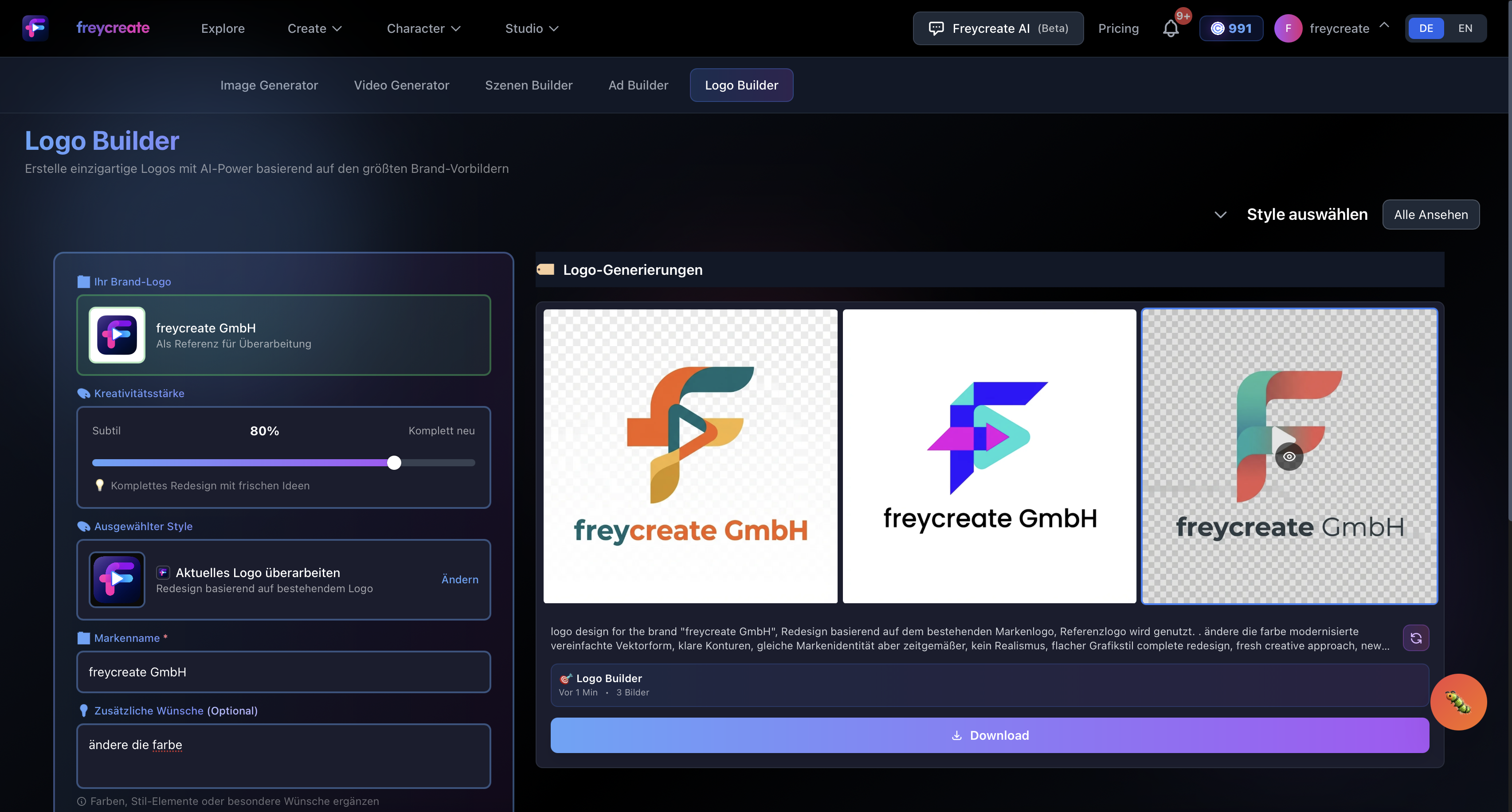The image size is (1512, 812).
Task: Switch to Image Generator tab
Action: (269, 85)
